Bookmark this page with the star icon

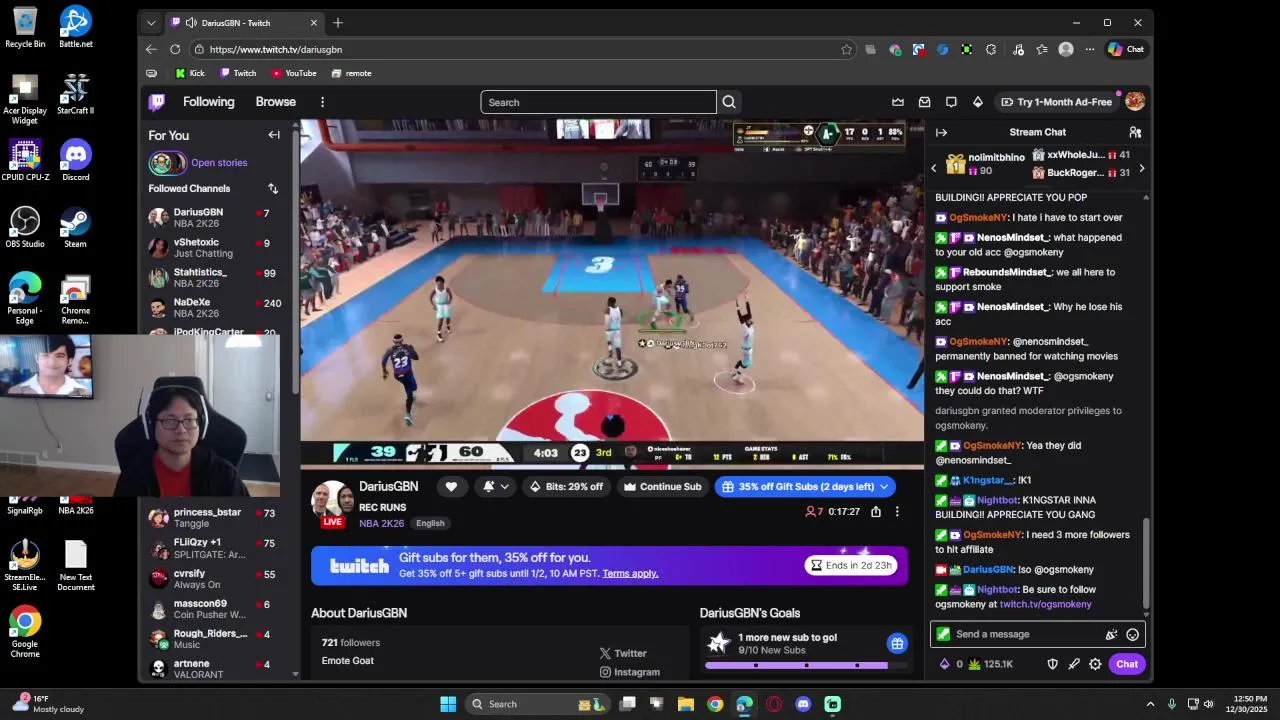pyautogui.click(x=847, y=49)
